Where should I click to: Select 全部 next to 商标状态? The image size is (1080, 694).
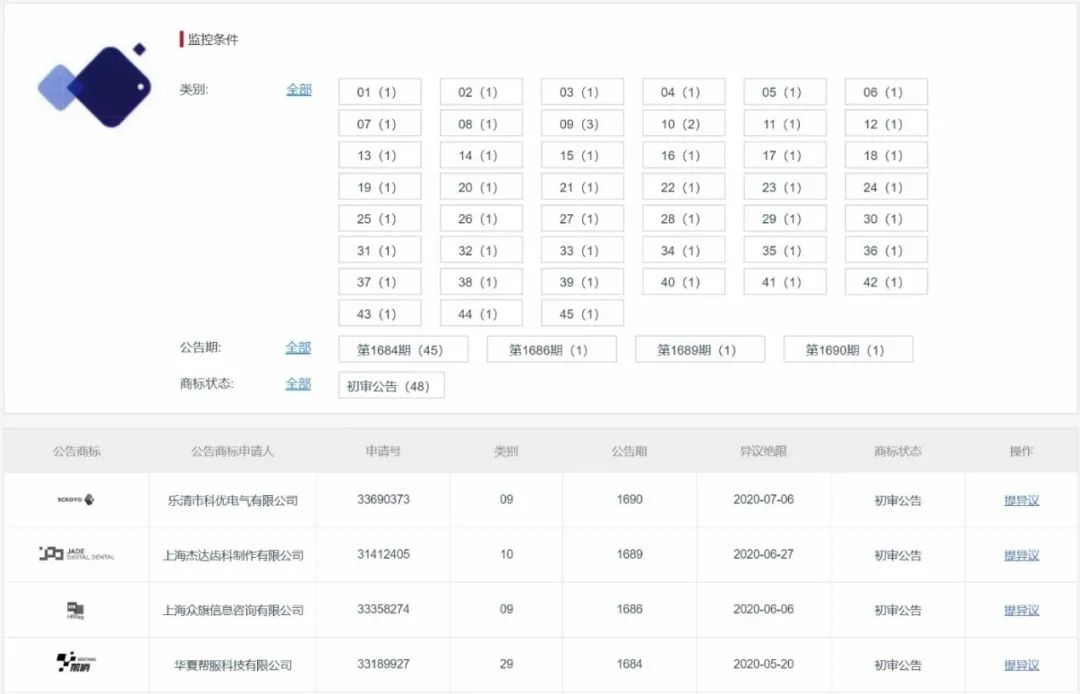(x=297, y=383)
